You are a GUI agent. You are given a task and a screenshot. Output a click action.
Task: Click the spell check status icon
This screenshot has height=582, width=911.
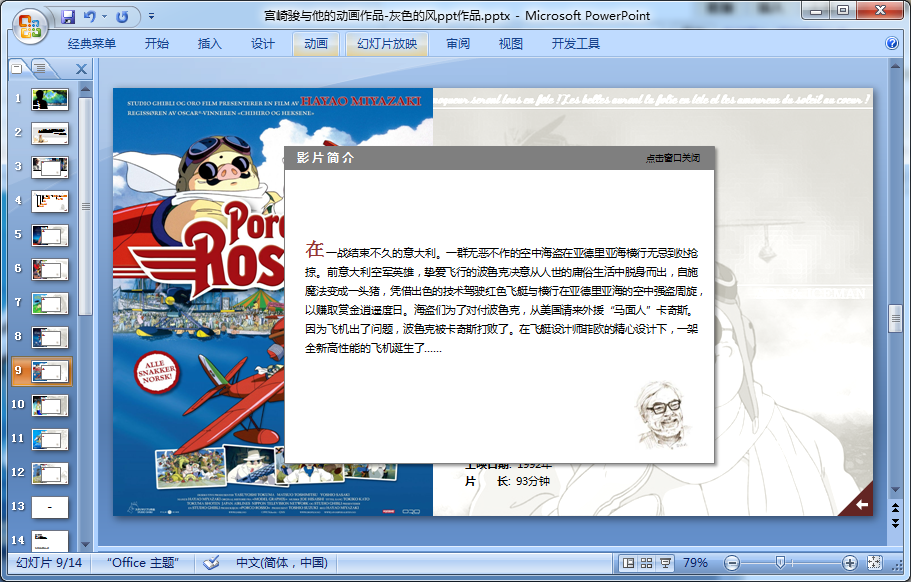click(x=211, y=563)
